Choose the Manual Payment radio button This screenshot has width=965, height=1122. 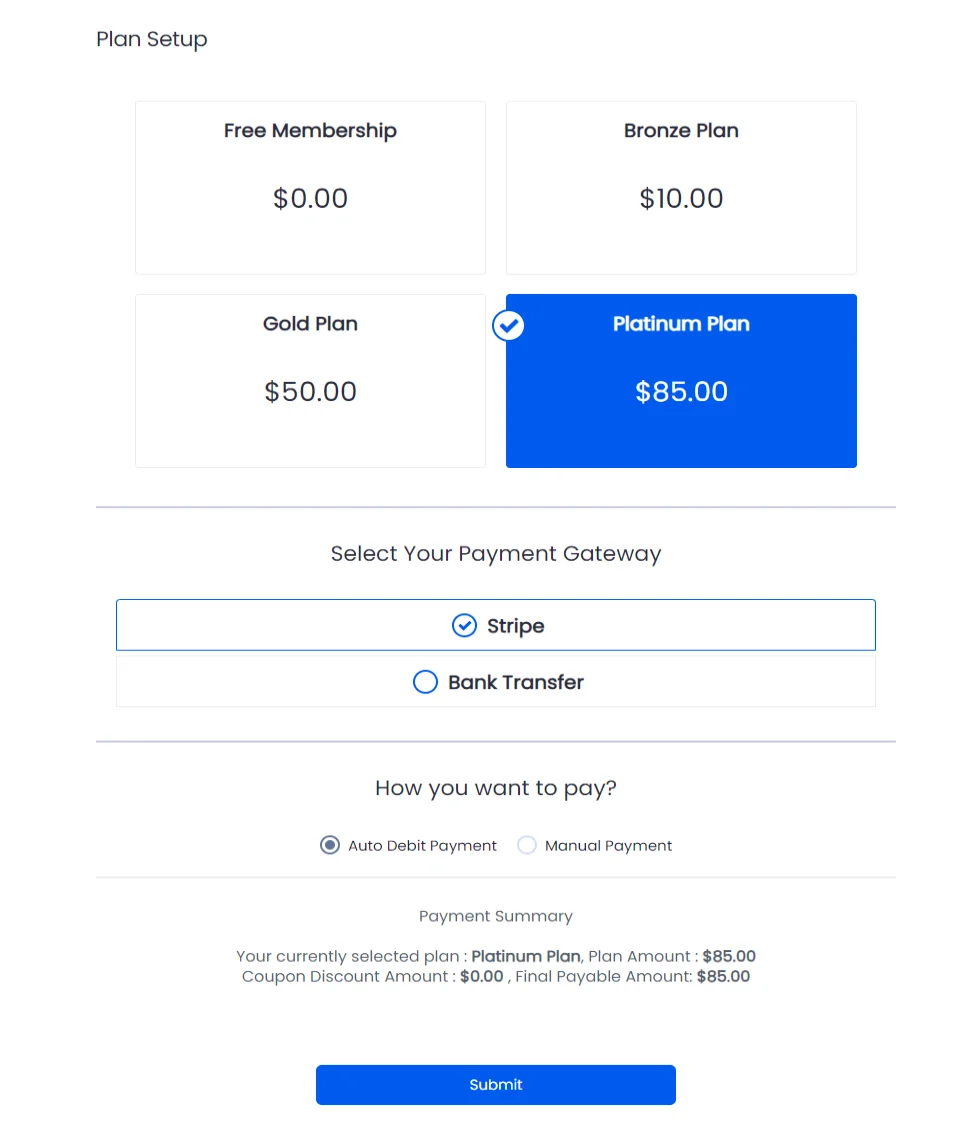click(x=526, y=845)
